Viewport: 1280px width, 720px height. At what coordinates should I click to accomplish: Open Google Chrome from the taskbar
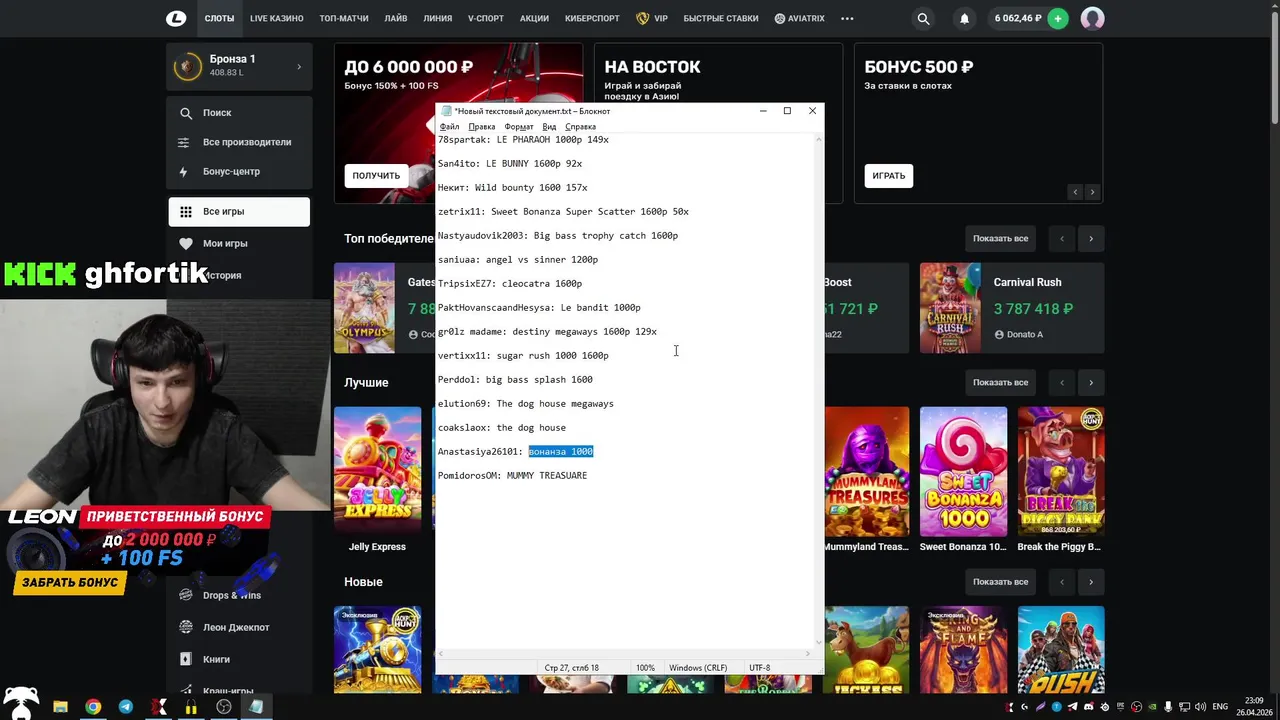coord(93,707)
